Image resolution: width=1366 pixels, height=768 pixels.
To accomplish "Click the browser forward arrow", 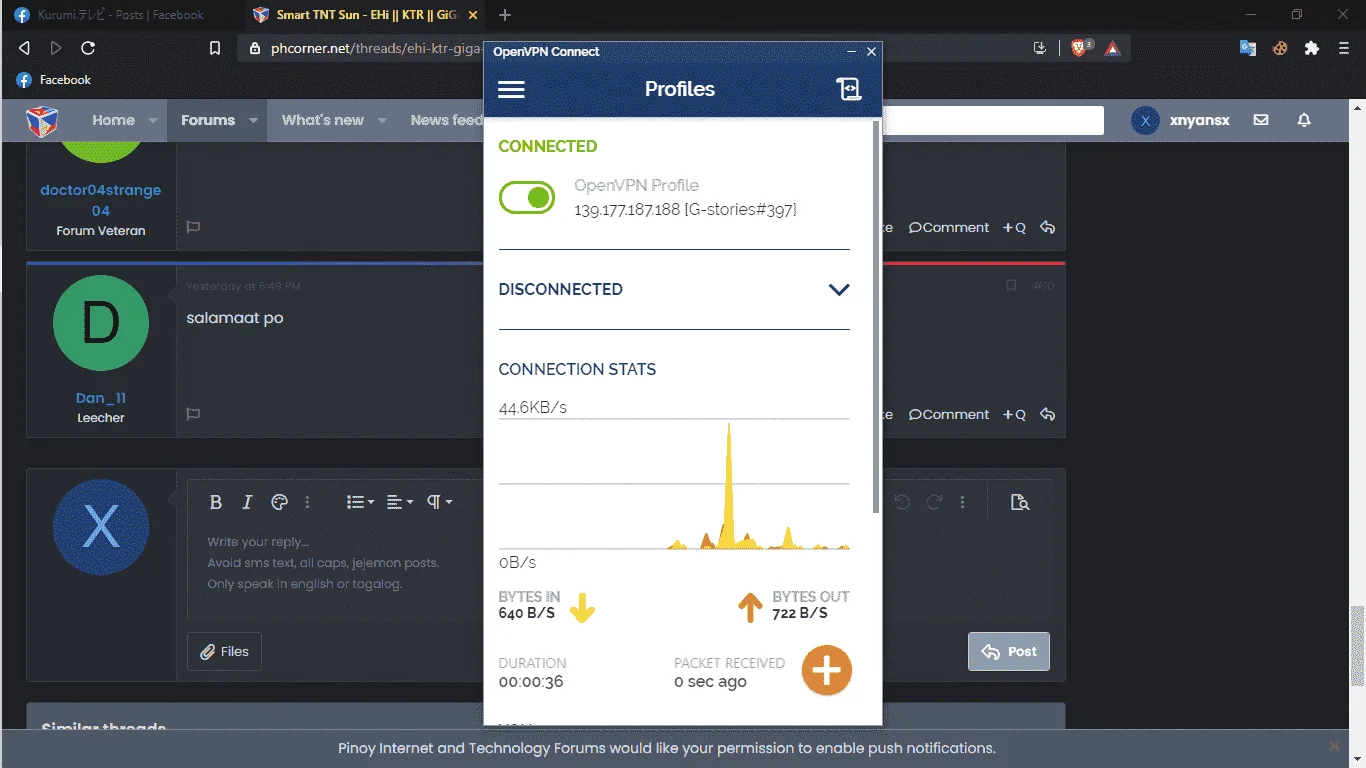I will tap(56, 48).
